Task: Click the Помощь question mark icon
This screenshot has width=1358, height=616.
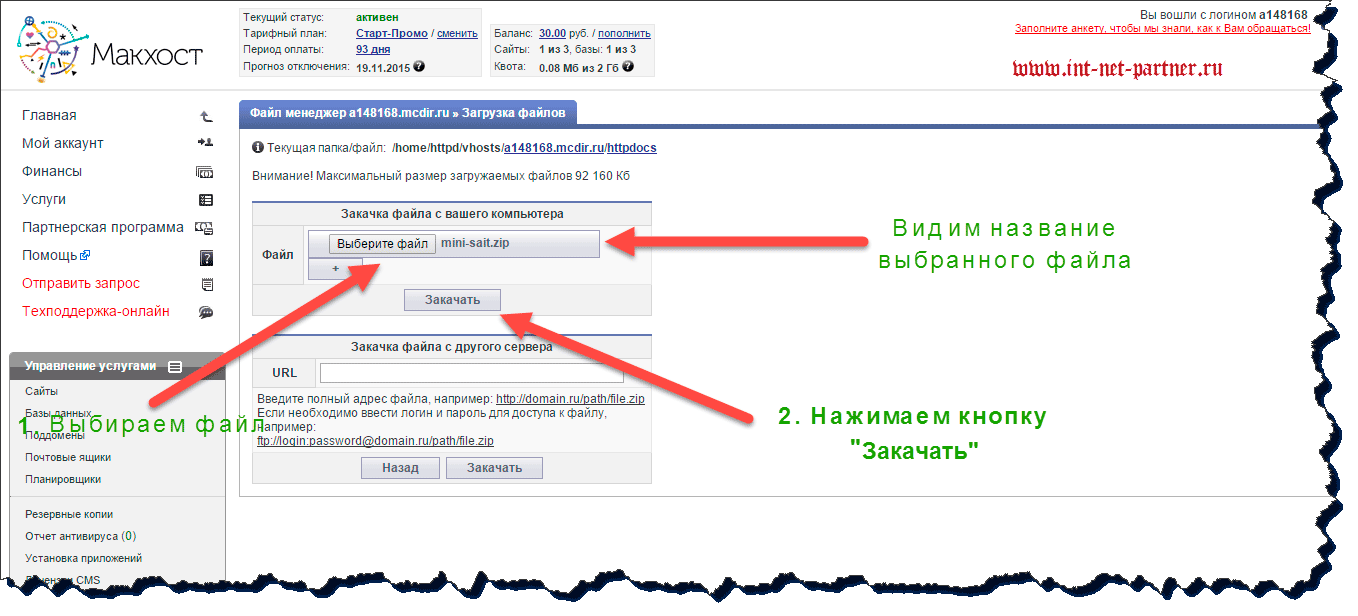Action: click(207, 257)
